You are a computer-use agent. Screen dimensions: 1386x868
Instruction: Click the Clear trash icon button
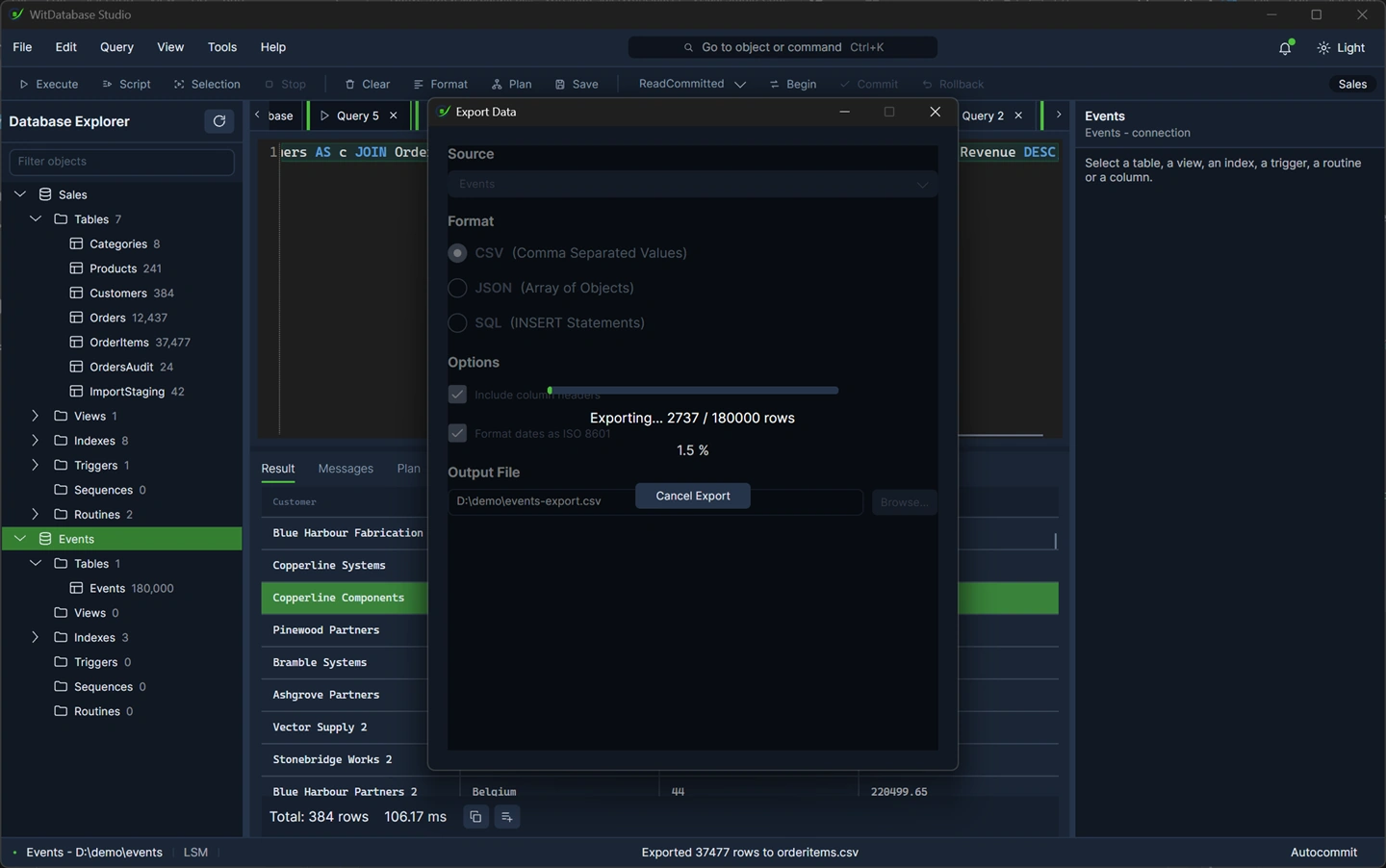(367, 84)
